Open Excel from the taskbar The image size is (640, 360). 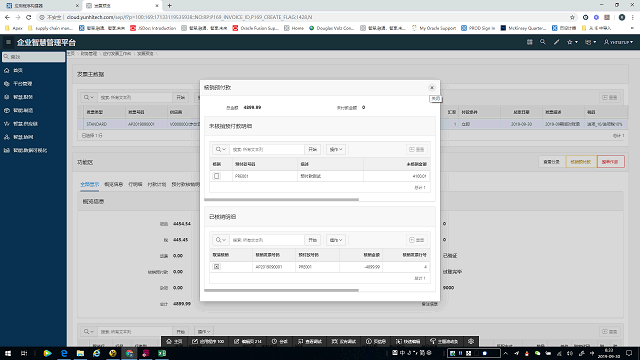162,353
